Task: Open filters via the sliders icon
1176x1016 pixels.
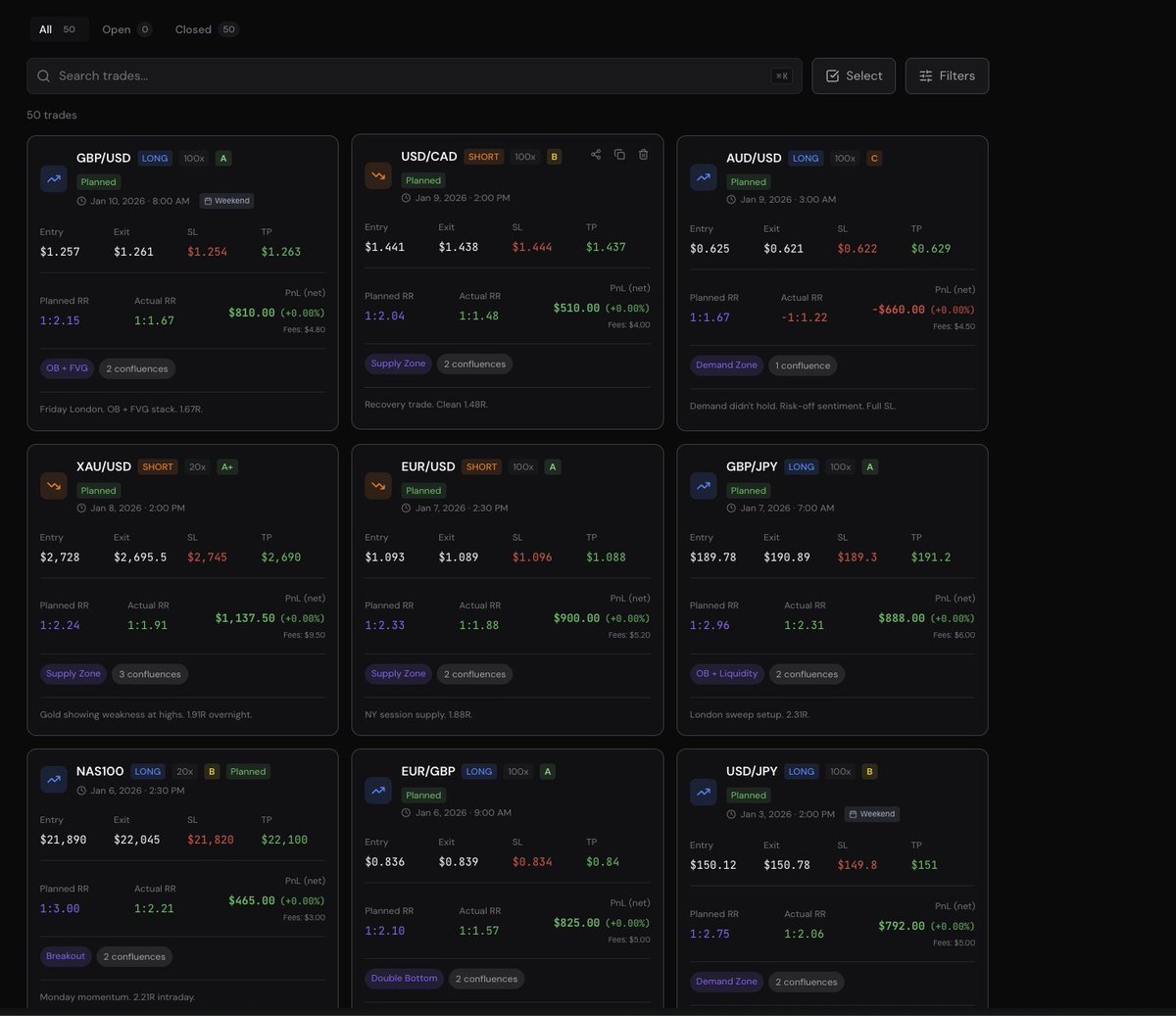Action: point(924,75)
